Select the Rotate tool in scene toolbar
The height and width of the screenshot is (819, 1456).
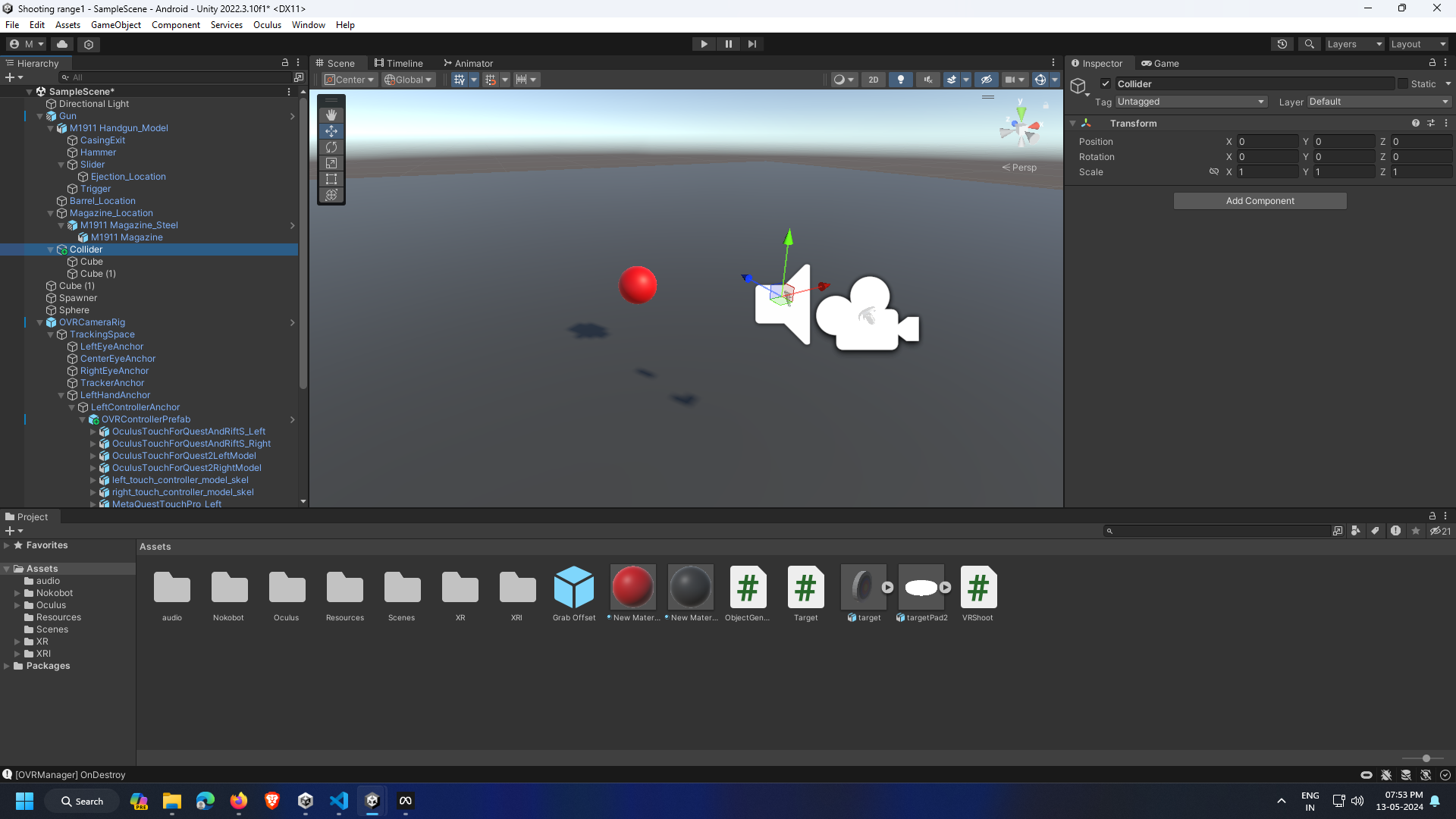[331, 147]
